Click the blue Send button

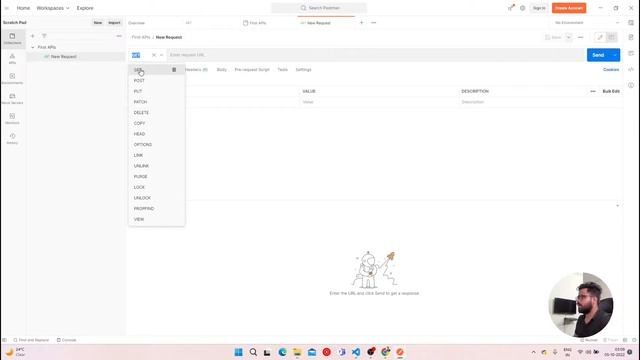598,55
